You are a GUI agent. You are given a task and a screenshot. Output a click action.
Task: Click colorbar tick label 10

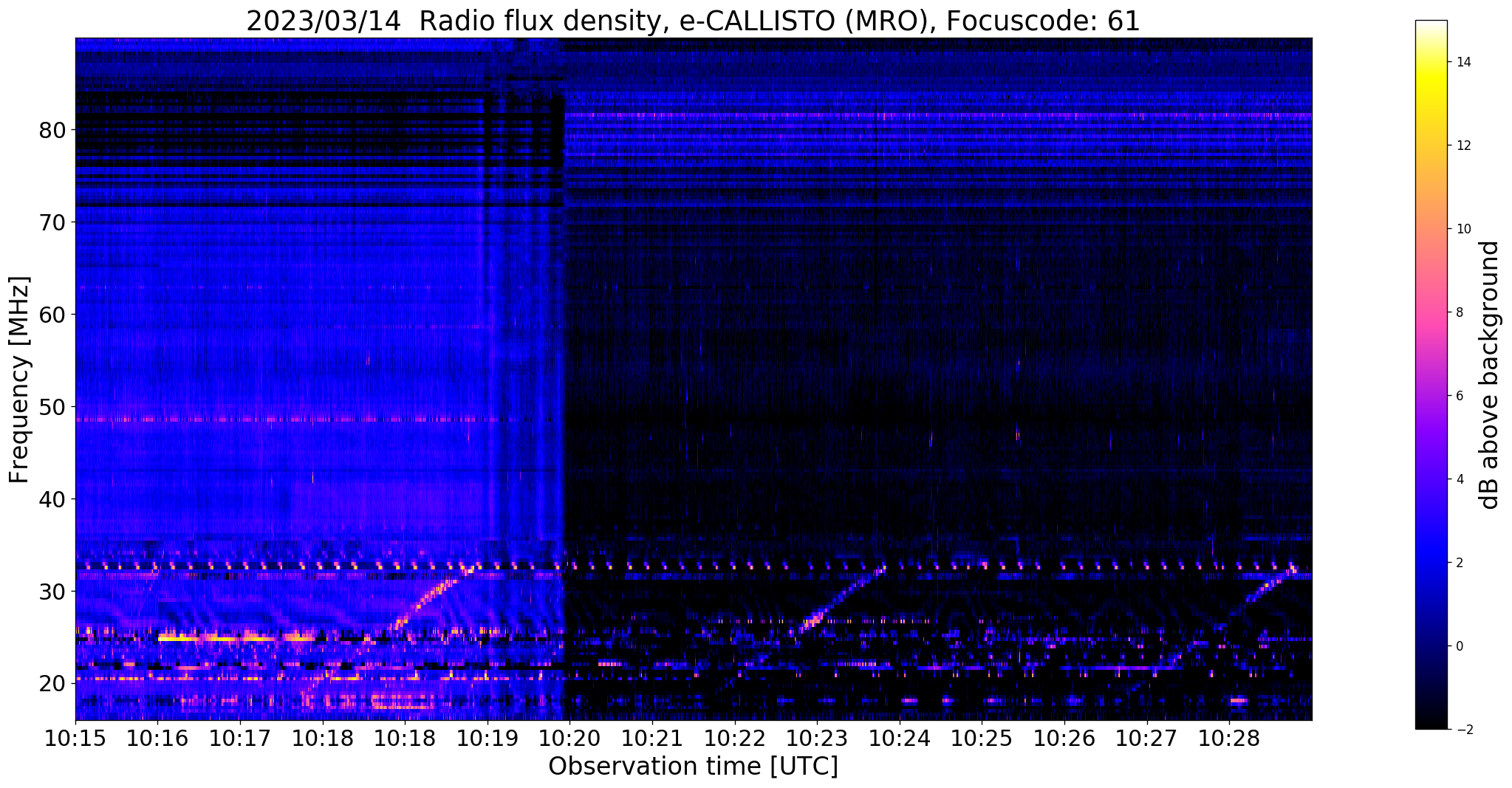tap(1463, 229)
